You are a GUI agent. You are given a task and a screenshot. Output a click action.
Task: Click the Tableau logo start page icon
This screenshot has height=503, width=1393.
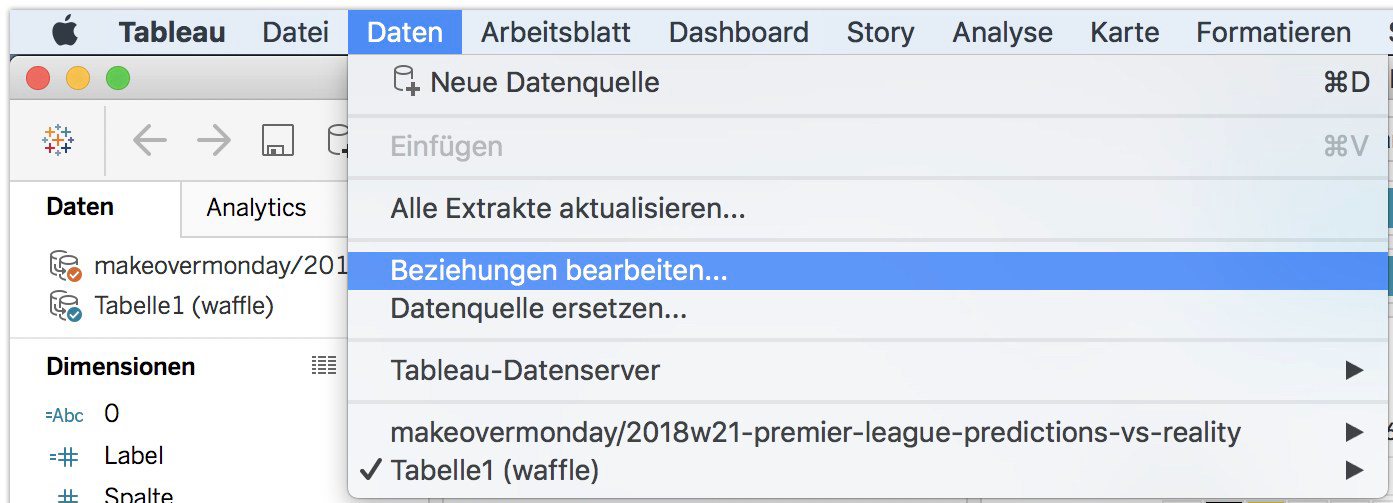(59, 141)
